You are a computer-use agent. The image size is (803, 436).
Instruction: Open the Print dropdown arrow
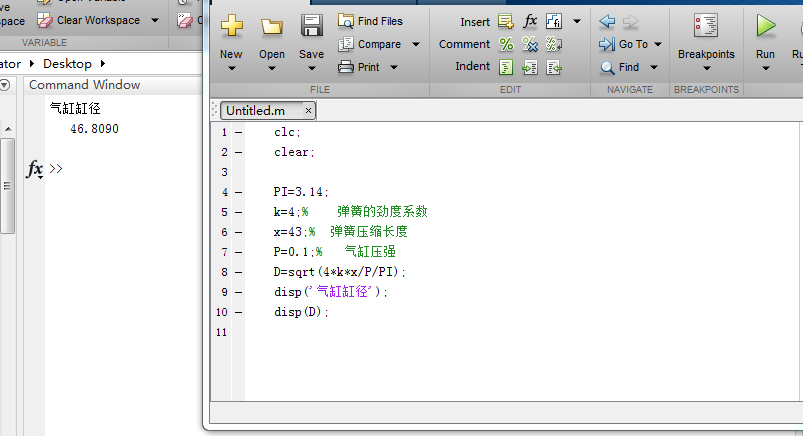[394, 67]
